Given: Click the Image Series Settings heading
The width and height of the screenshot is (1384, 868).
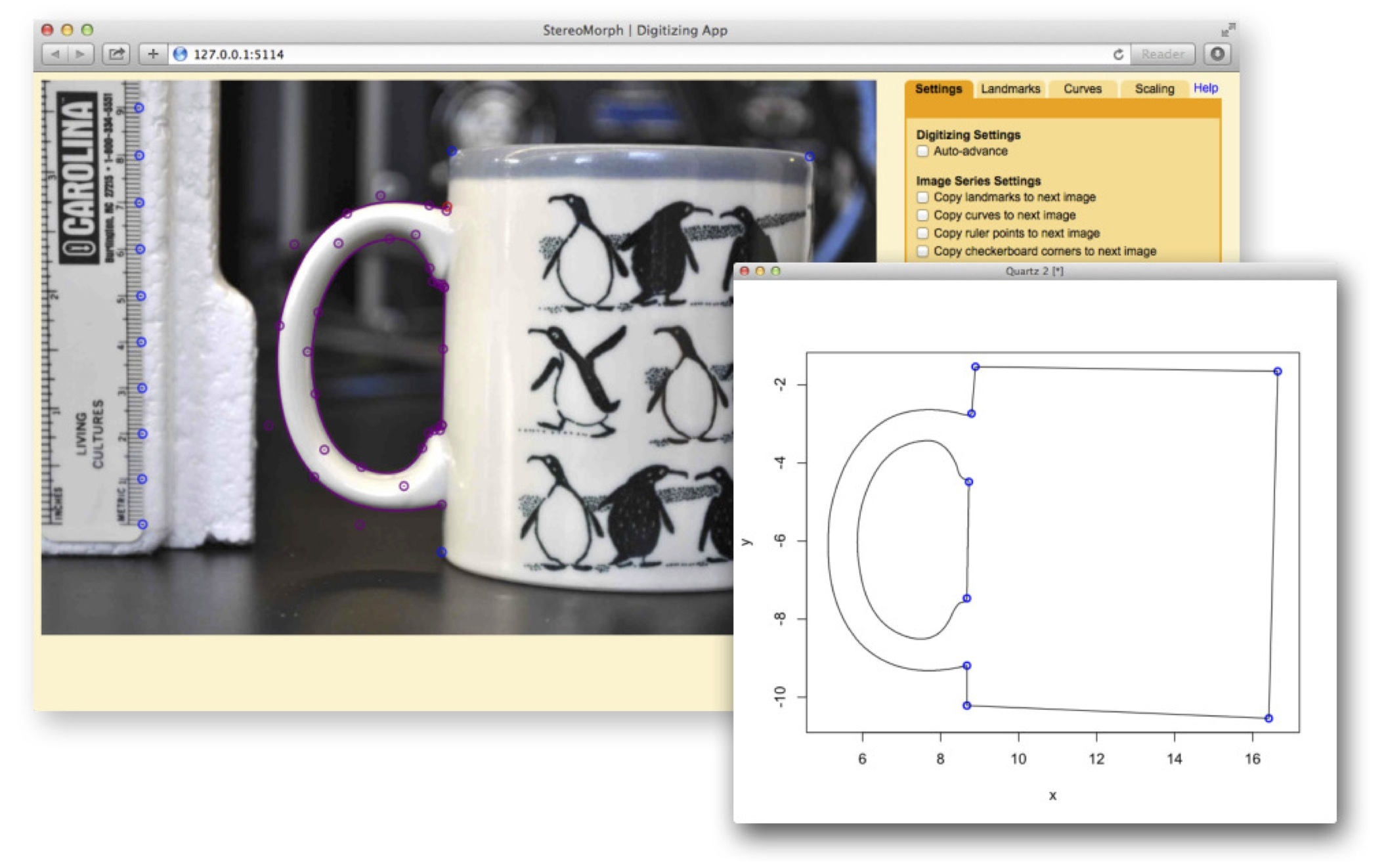Looking at the screenshot, I should pos(978,181).
